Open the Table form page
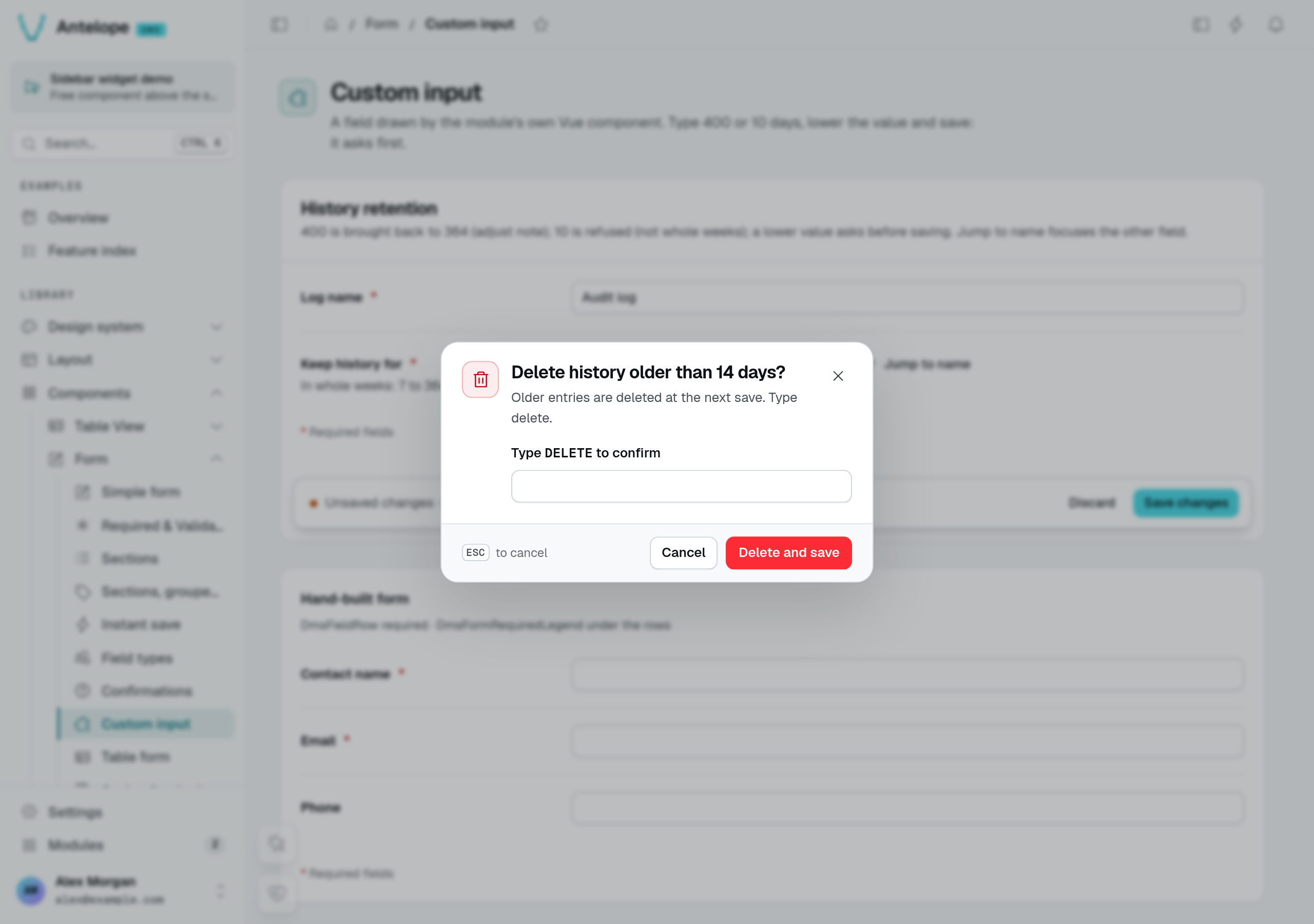The image size is (1314, 924). 150,757
